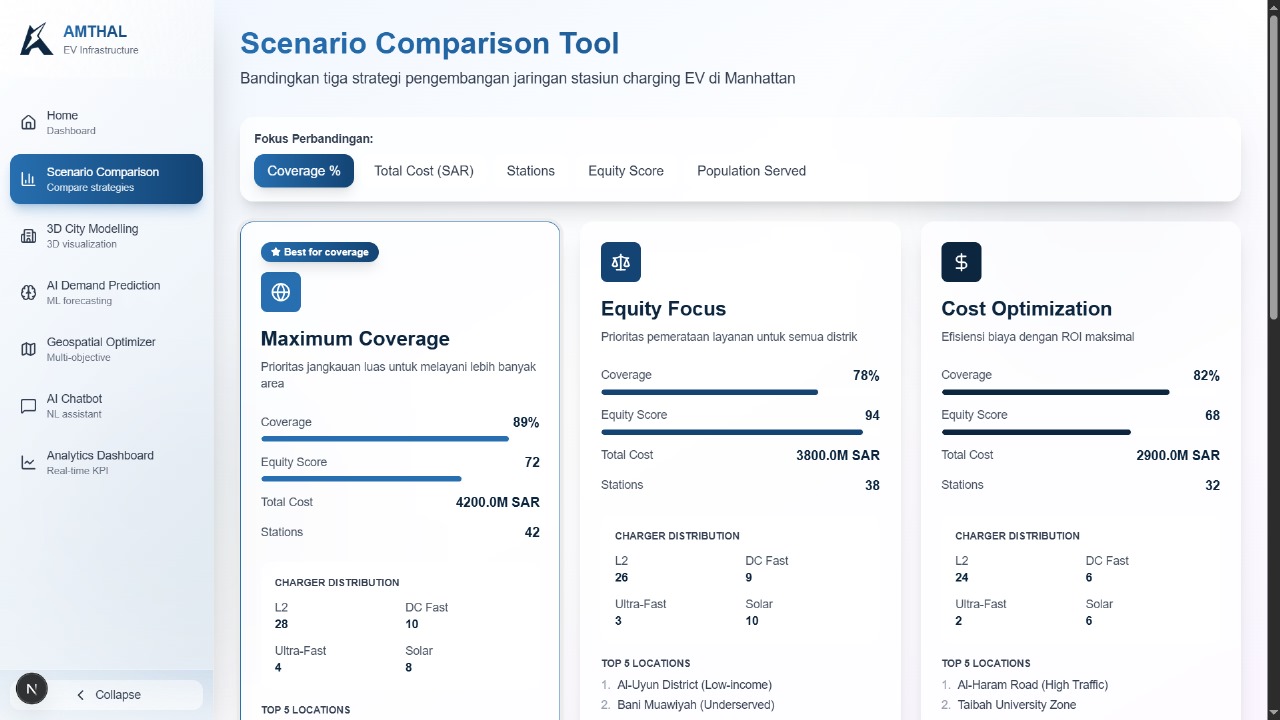This screenshot has height=720, width=1280.
Task: Click the 82% coverage value
Action: pyautogui.click(x=1206, y=376)
